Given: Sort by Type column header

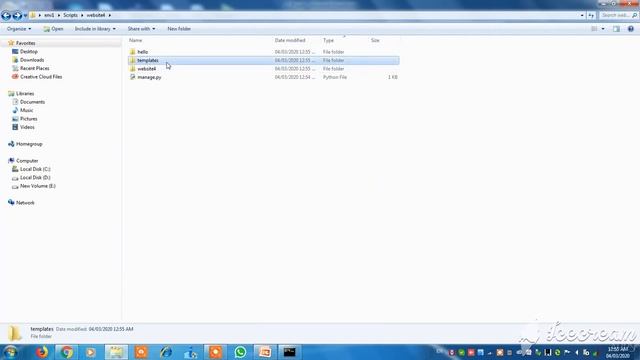Looking at the screenshot, I should 328,40.
